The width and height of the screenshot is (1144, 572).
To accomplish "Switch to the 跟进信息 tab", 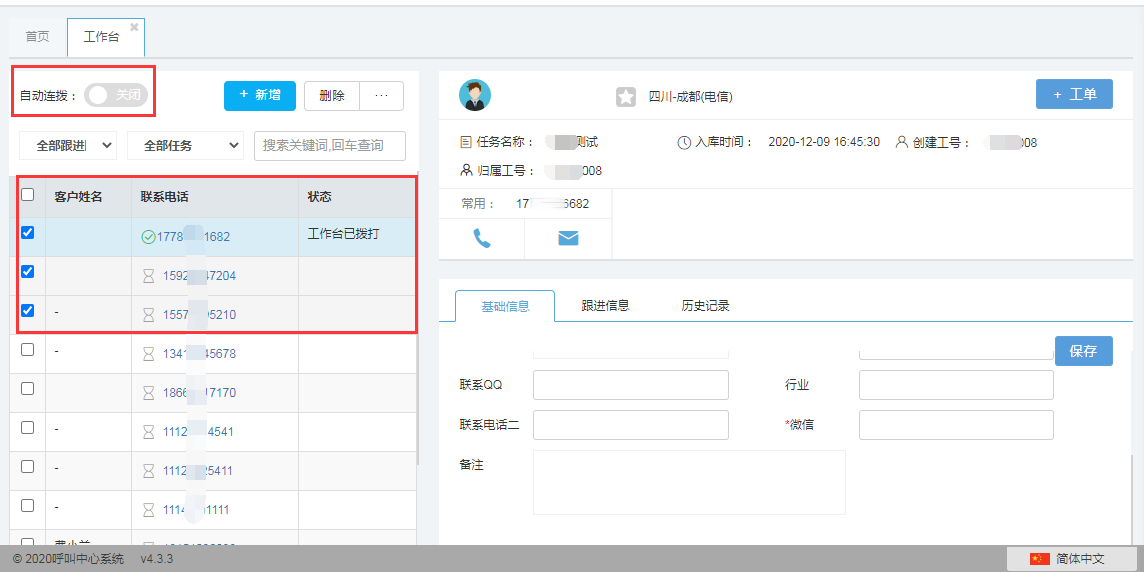I will pos(605,306).
